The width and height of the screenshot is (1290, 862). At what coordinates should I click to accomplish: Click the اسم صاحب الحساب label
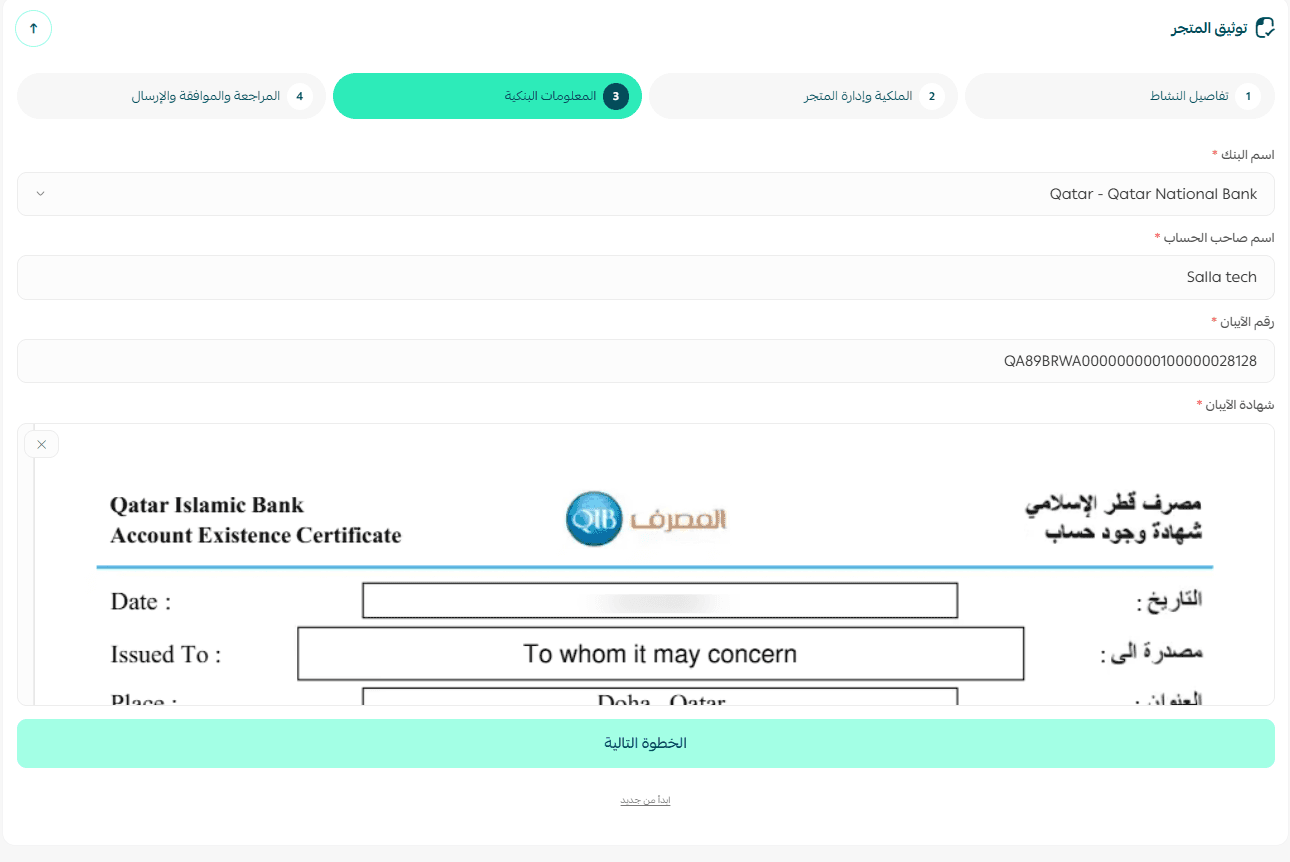(x=1220, y=238)
